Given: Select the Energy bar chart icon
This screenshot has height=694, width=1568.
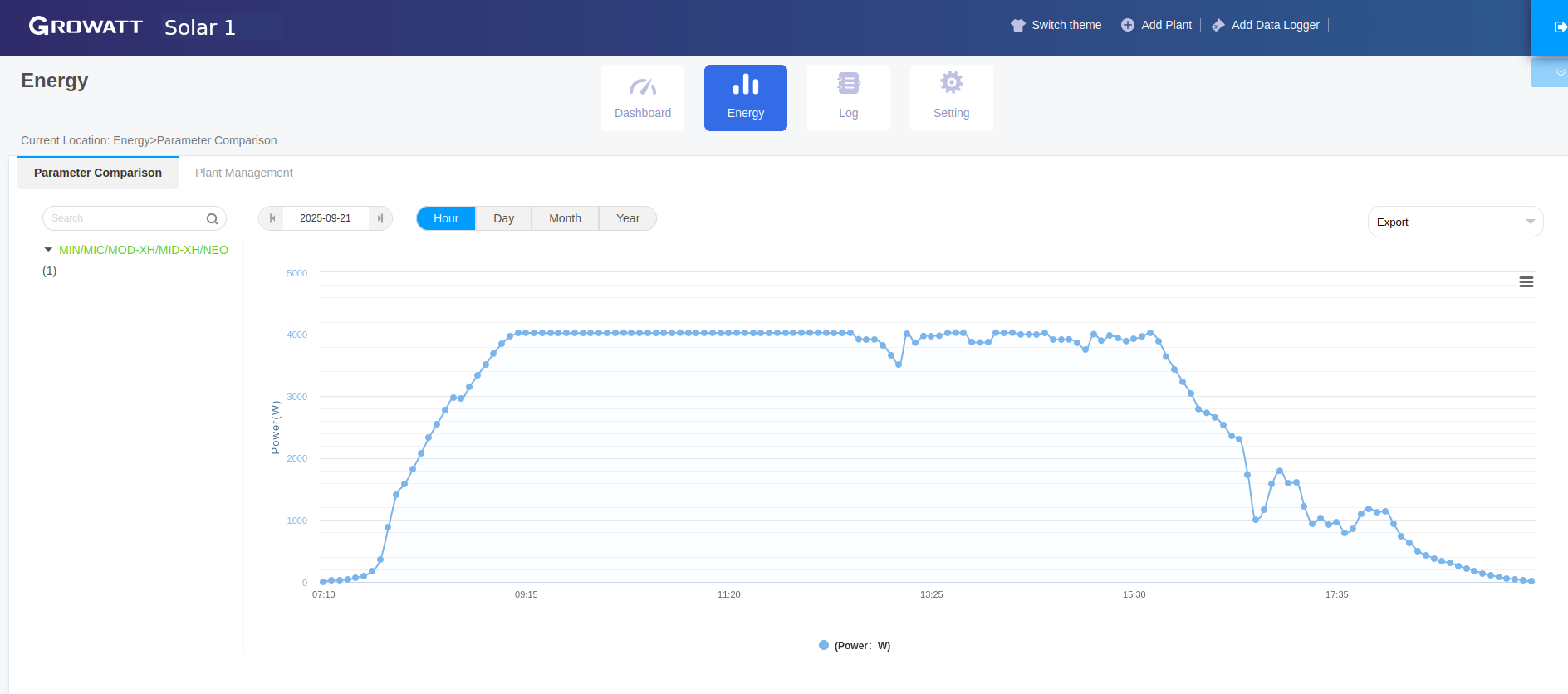Looking at the screenshot, I should tap(746, 85).
